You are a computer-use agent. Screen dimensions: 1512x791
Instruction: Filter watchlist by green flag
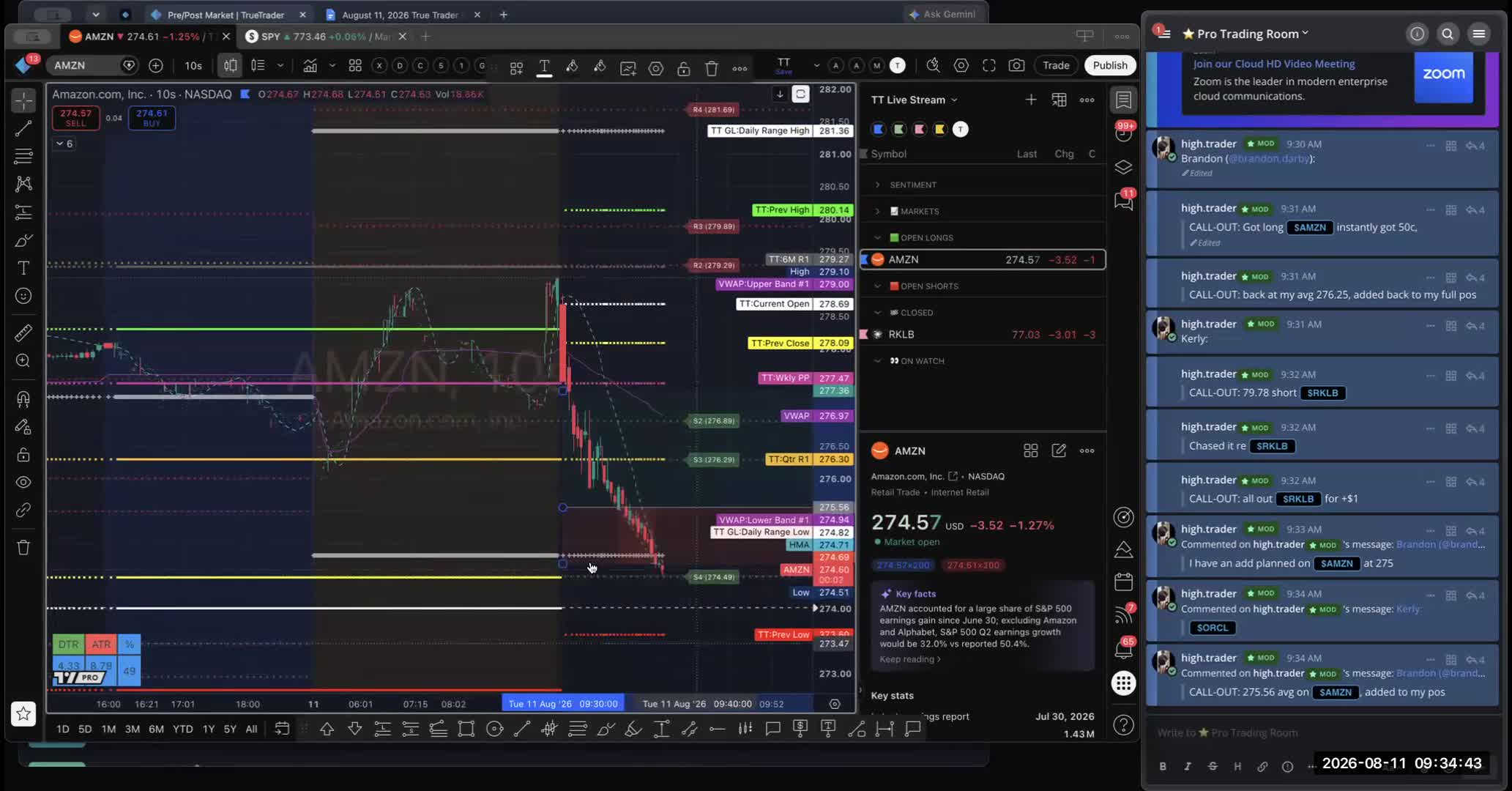[x=899, y=129]
